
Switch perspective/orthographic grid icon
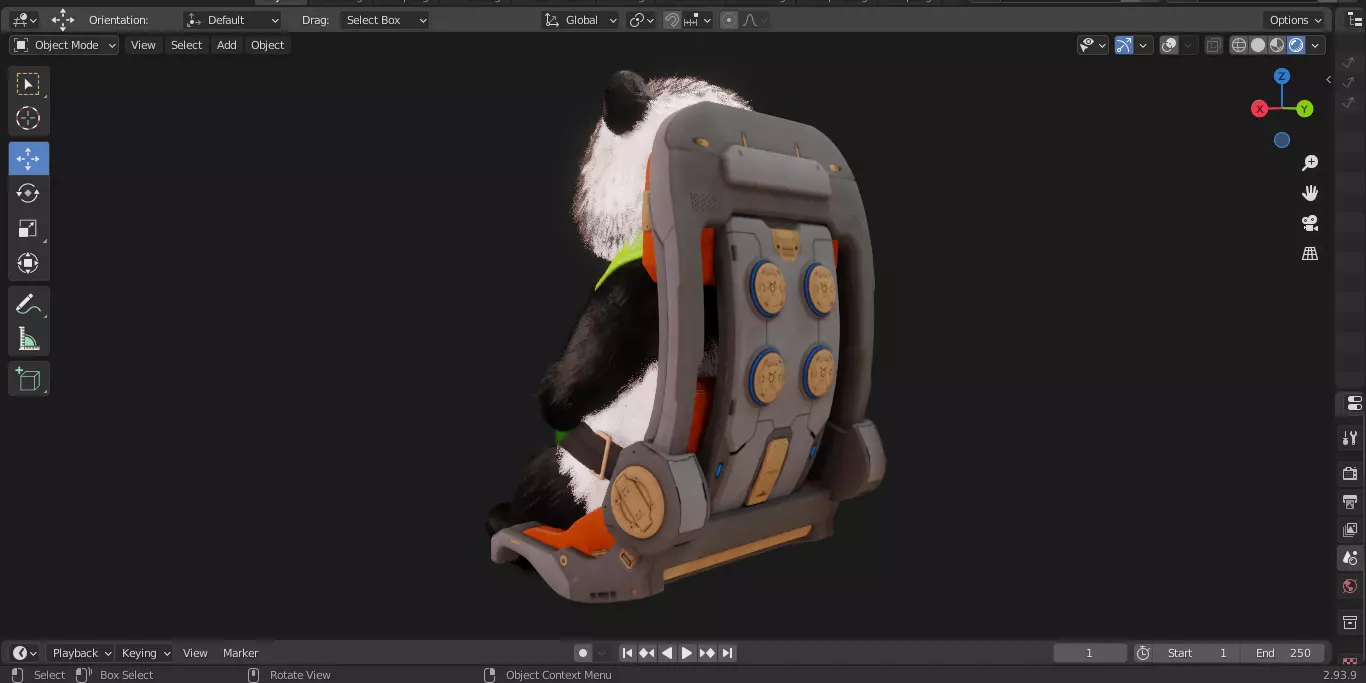[x=1310, y=254]
